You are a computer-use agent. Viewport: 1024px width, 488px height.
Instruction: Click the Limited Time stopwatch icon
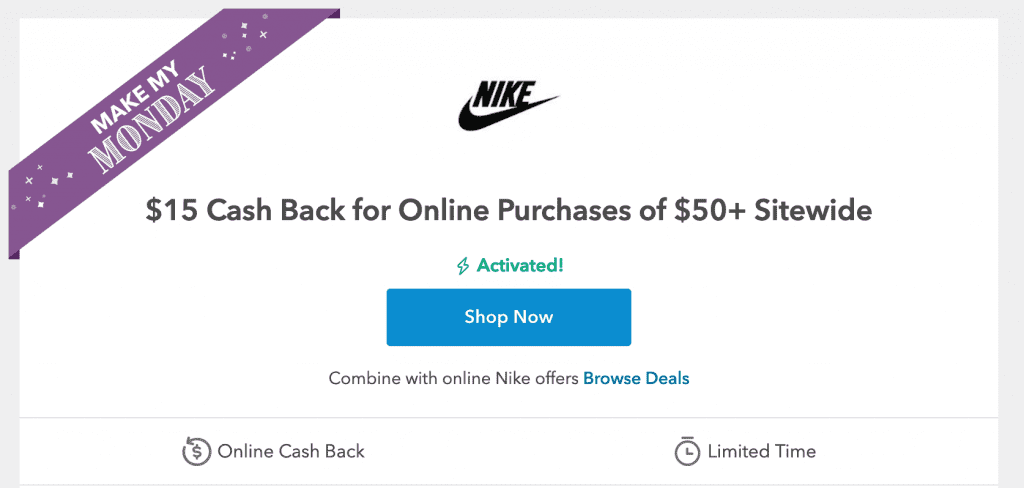point(686,451)
